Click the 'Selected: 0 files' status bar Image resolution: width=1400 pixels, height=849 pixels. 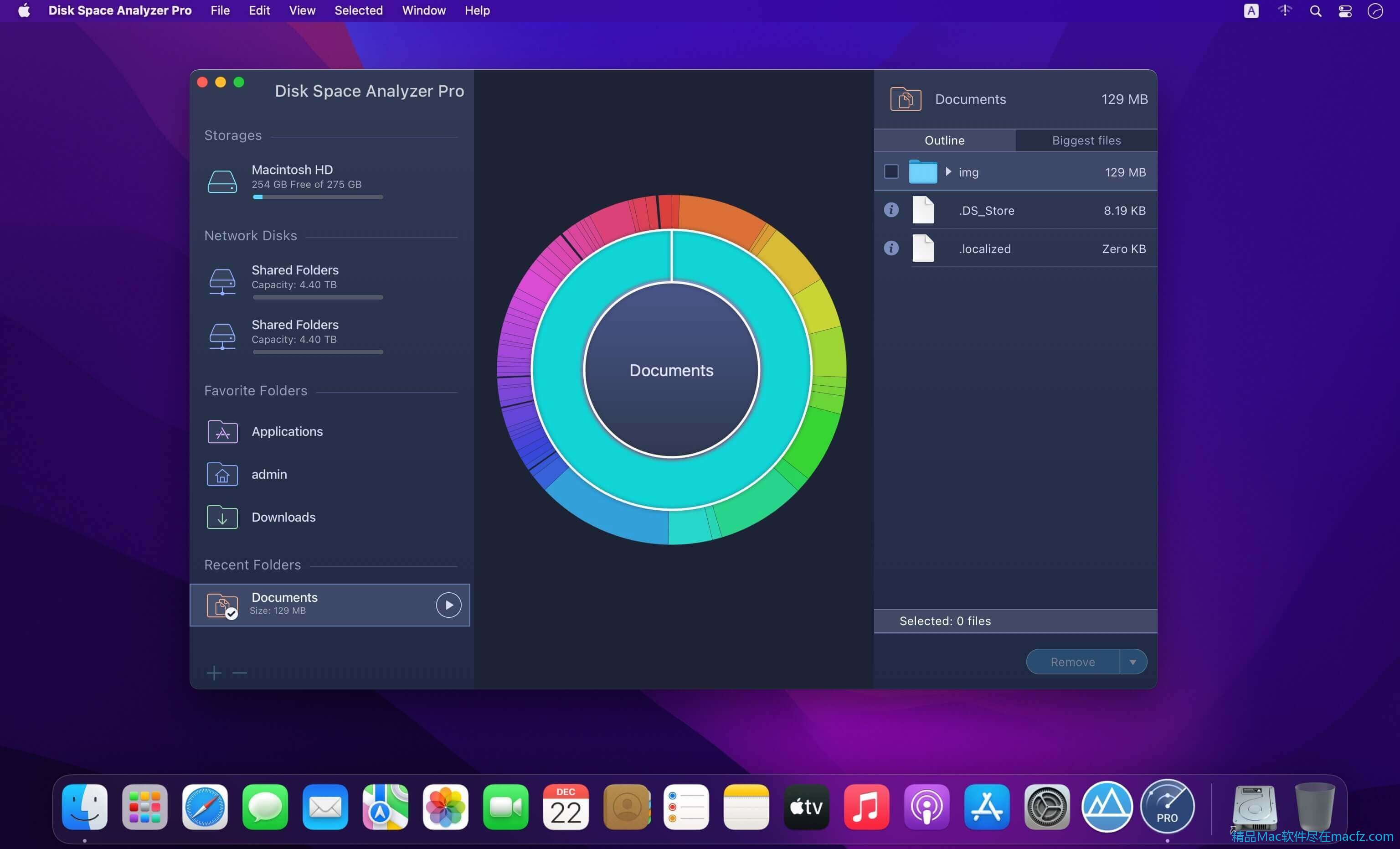coord(1015,621)
